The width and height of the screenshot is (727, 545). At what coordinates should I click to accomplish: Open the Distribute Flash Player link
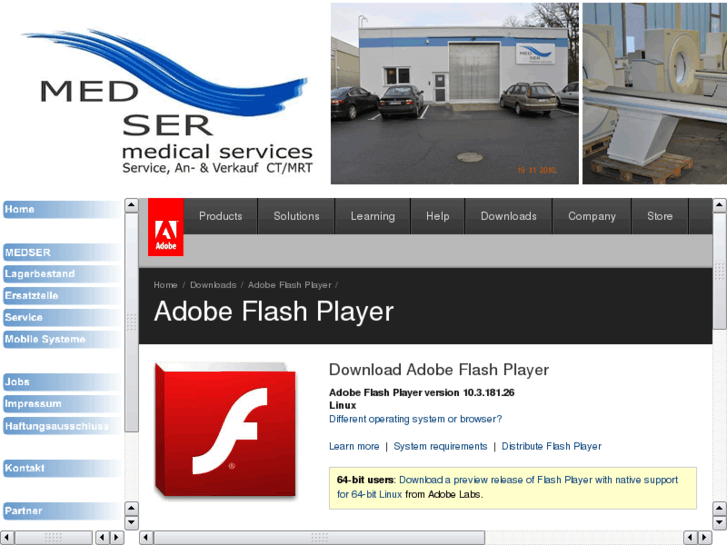tap(551, 446)
